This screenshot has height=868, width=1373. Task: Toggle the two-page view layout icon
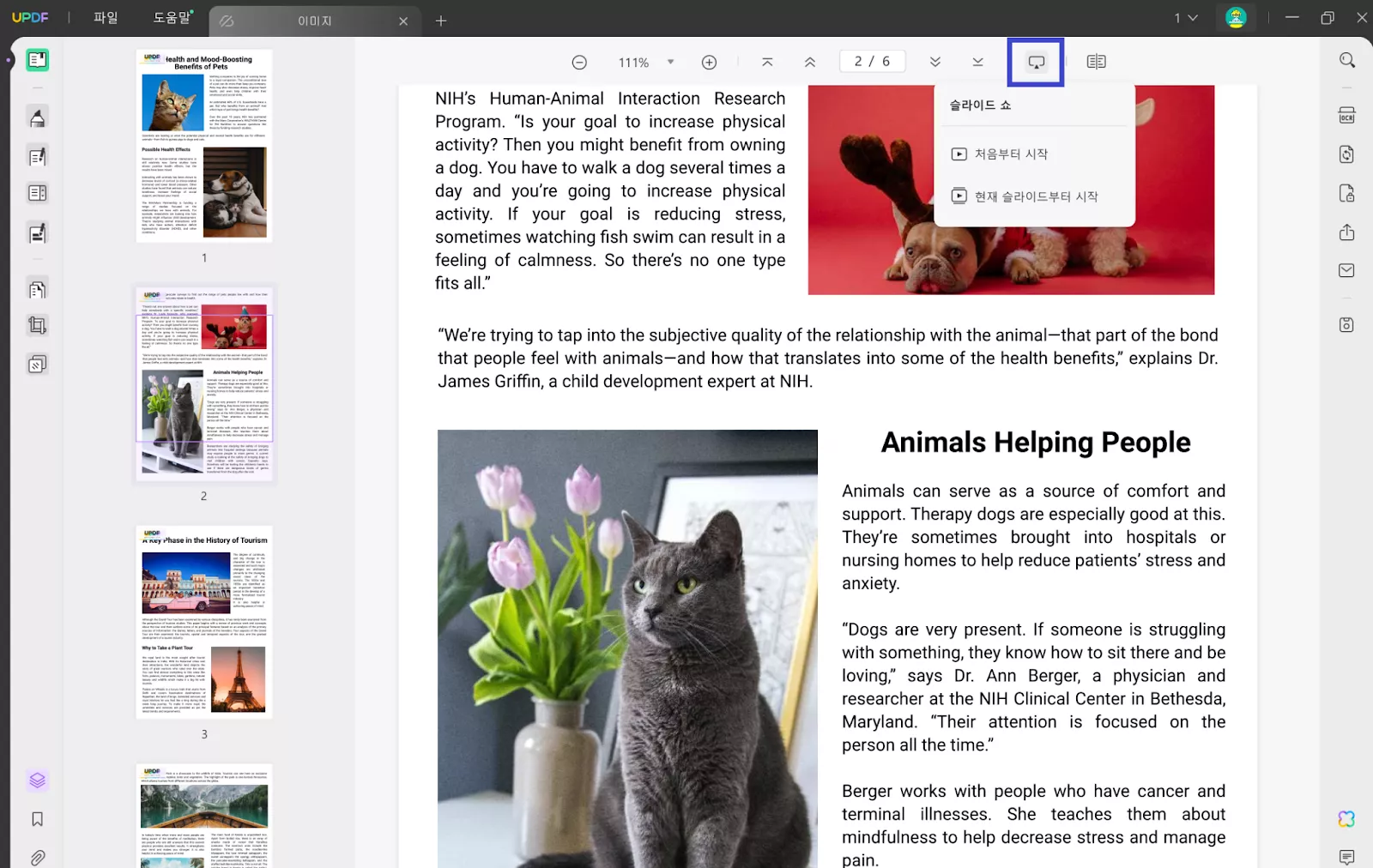(x=1096, y=62)
